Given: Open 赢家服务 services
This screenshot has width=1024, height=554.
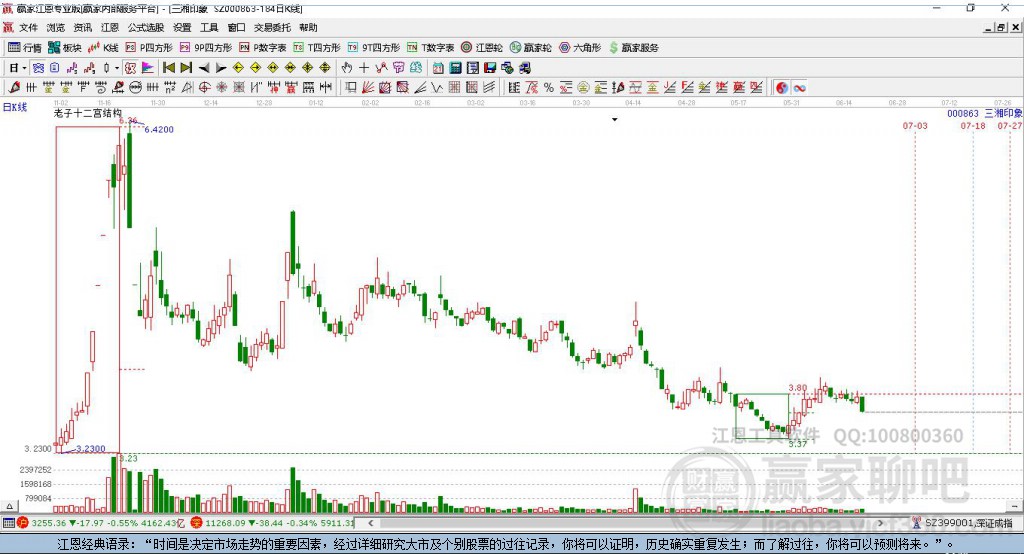Looking at the screenshot, I should [633, 48].
